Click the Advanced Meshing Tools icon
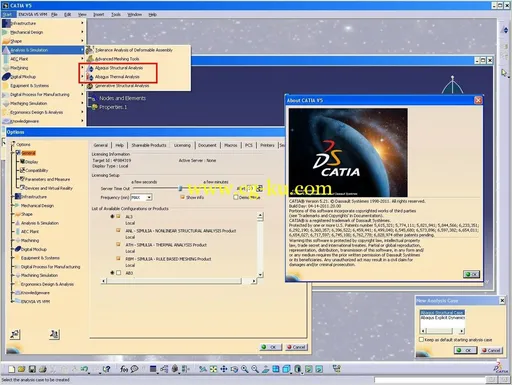Viewport: 512px width, 385px height. coord(90,59)
